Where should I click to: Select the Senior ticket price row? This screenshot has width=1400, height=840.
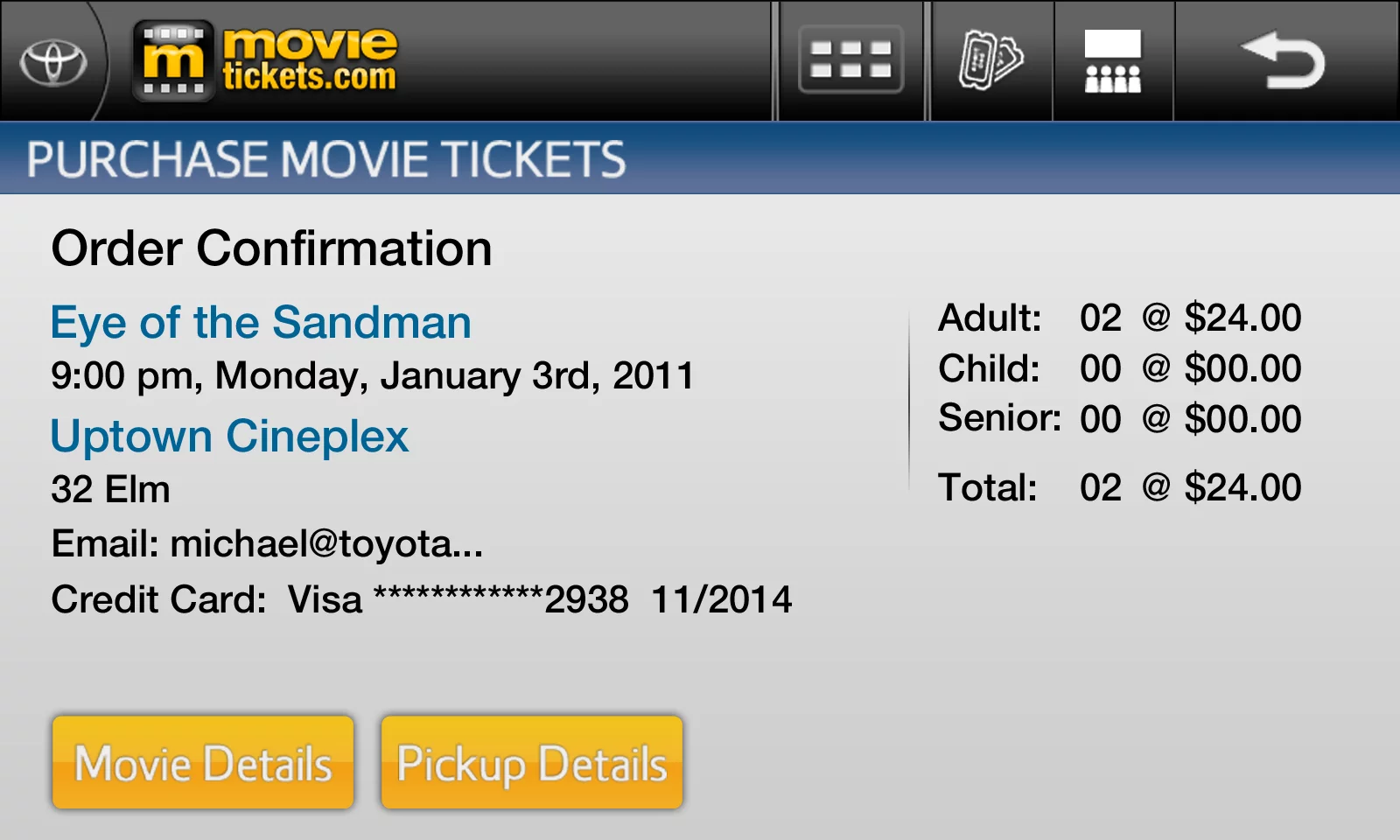coord(1119,419)
